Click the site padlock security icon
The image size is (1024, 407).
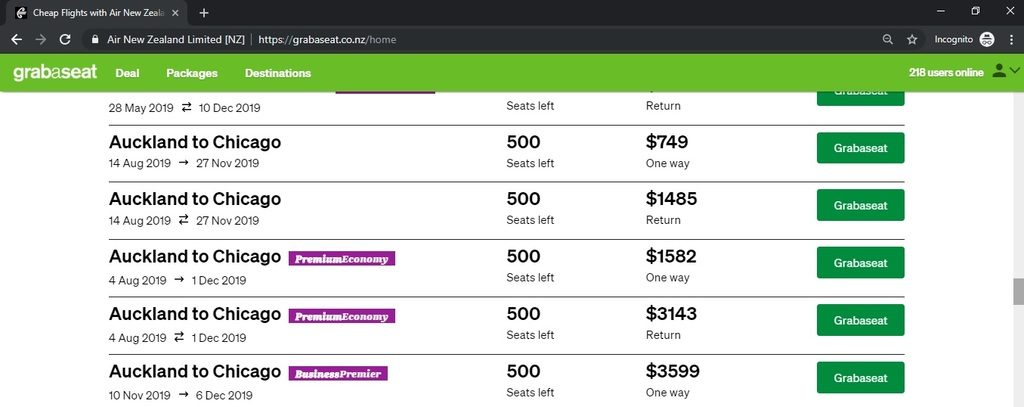[x=95, y=39]
